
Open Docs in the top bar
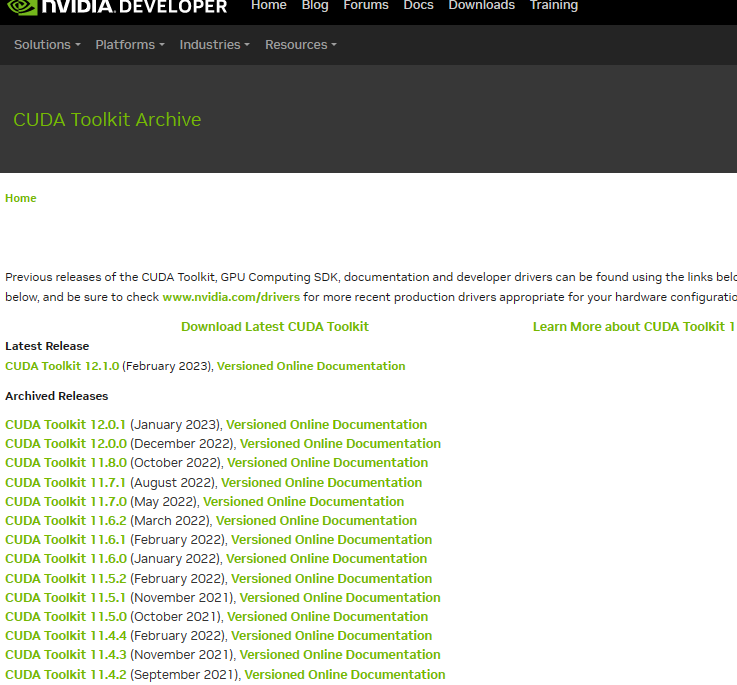[418, 6]
